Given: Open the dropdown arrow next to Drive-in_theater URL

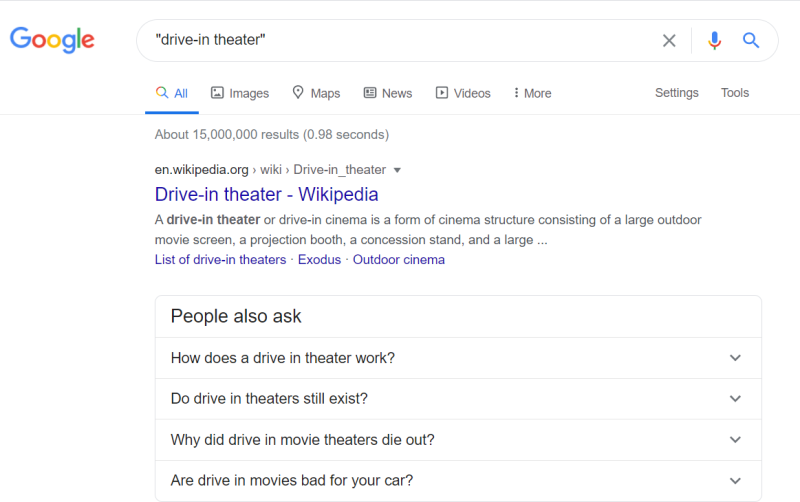Looking at the screenshot, I should (x=397, y=170).
